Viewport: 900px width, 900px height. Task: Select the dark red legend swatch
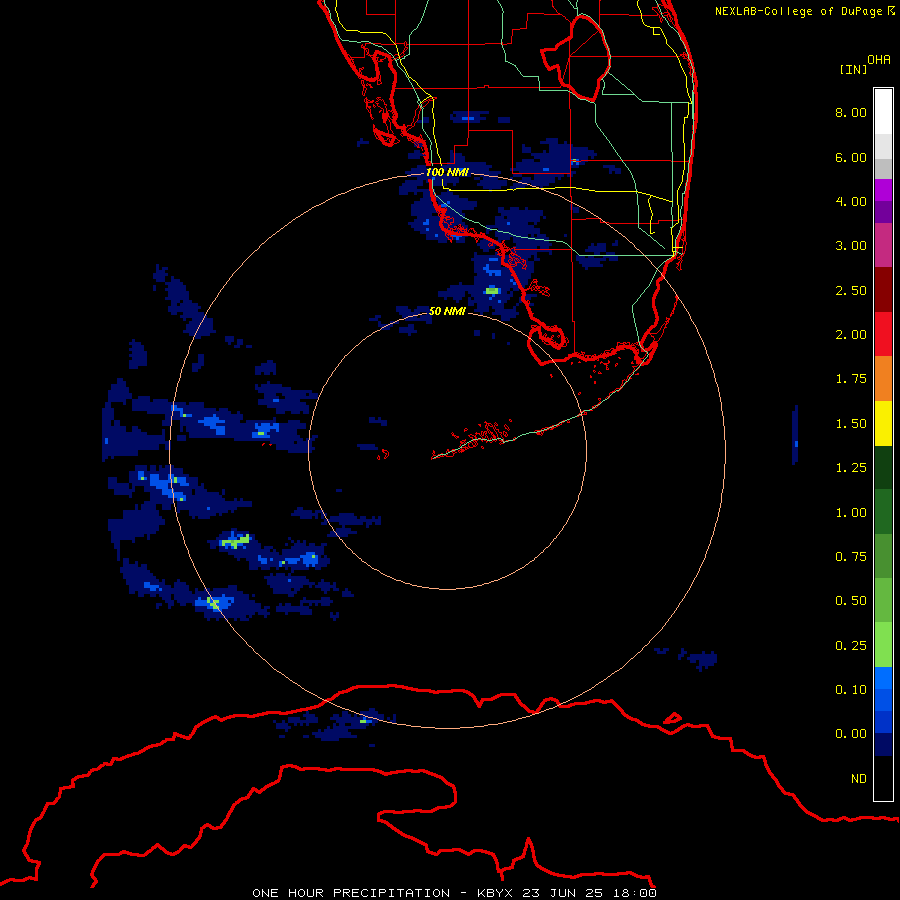pos(883,290)
